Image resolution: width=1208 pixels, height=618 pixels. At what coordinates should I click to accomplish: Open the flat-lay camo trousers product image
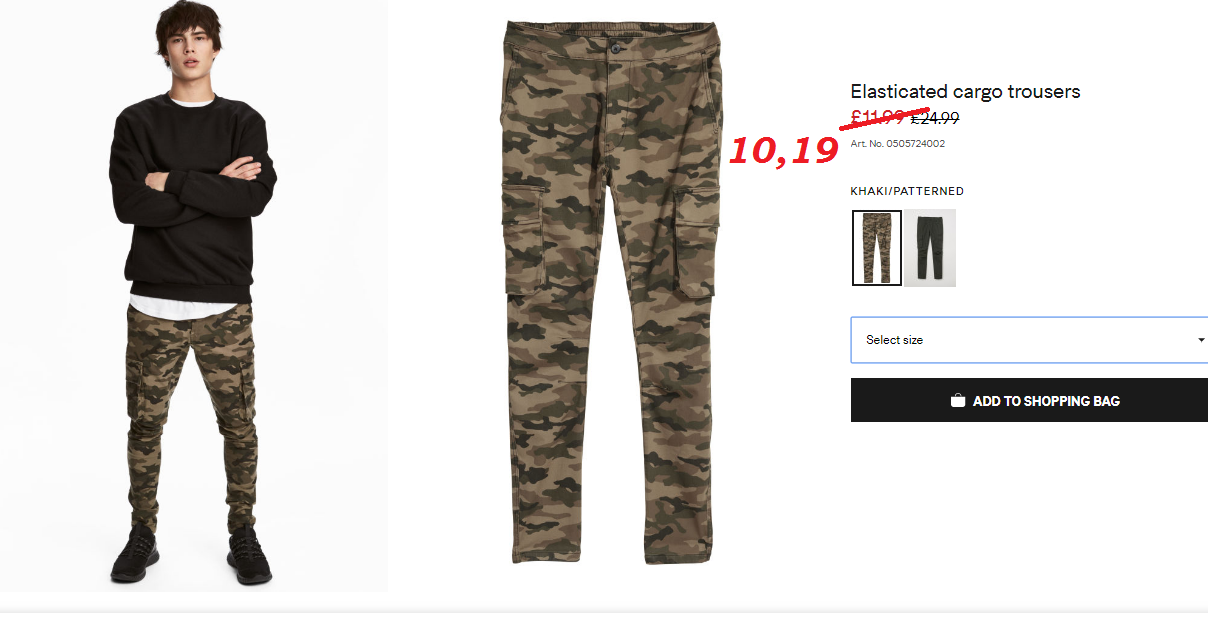tap(612, 290)
